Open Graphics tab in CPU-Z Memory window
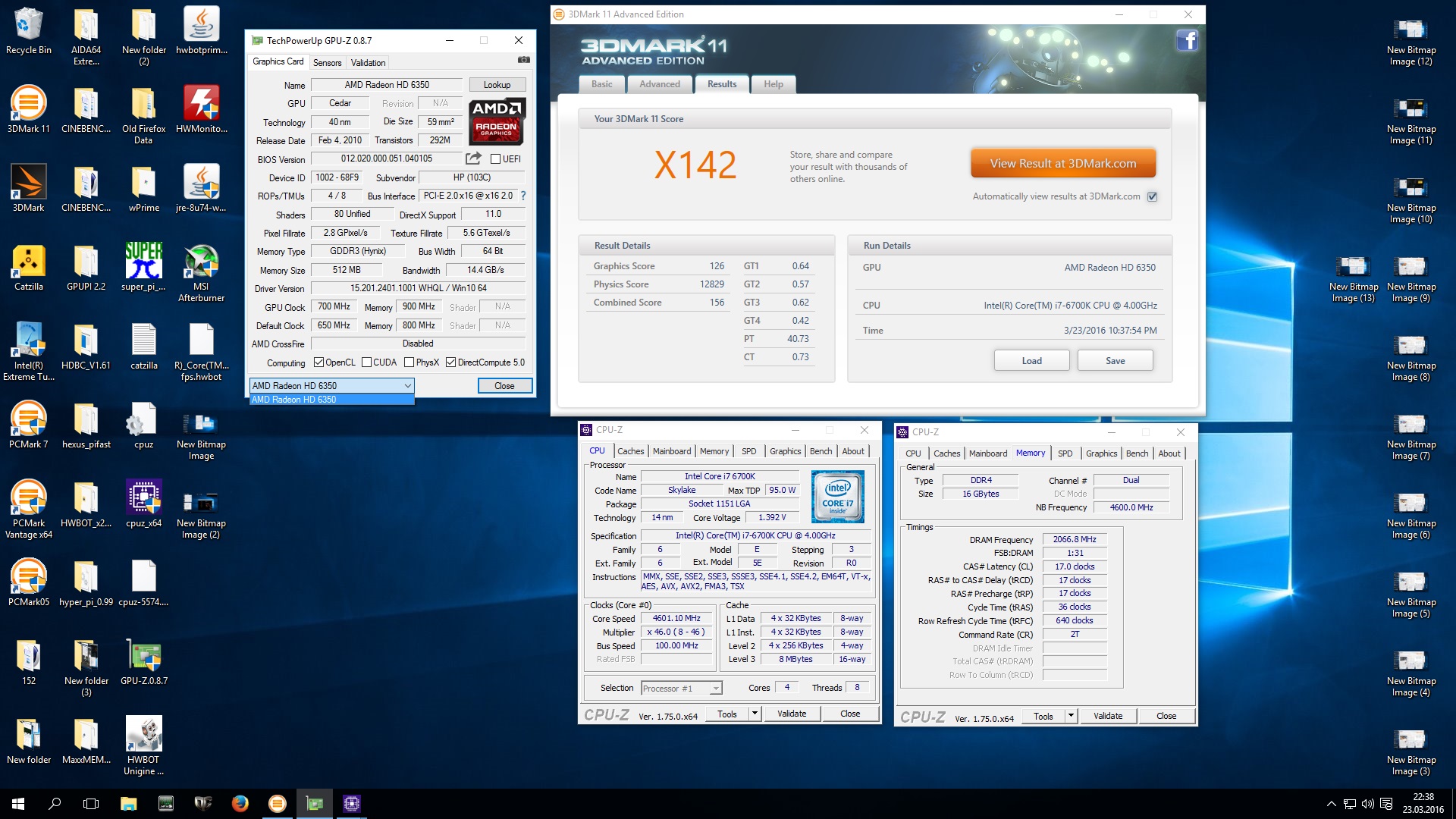Screen dimensions: 1456x819 (x=1101, y=453)
